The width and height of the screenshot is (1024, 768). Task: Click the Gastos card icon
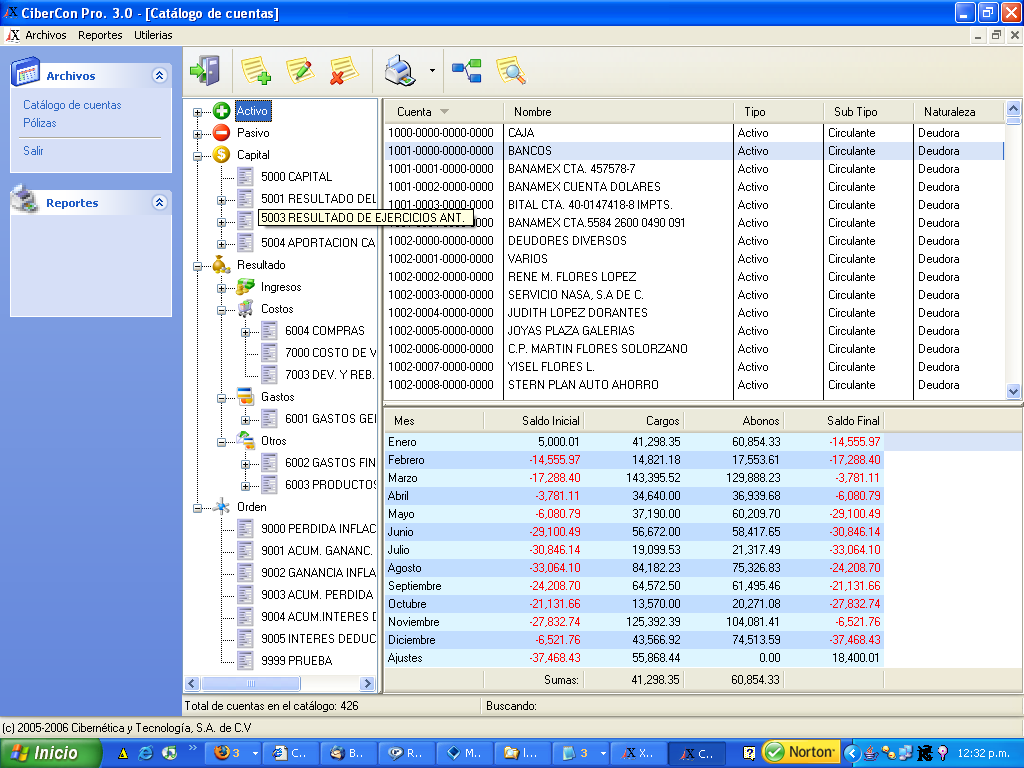click(x=246, y=396)
